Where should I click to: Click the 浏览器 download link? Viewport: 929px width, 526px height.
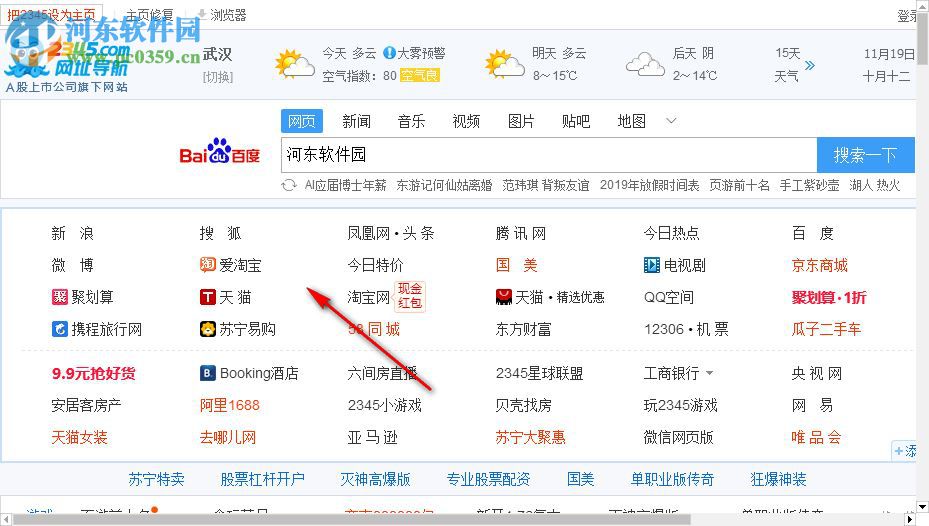[x=222, y=15]
